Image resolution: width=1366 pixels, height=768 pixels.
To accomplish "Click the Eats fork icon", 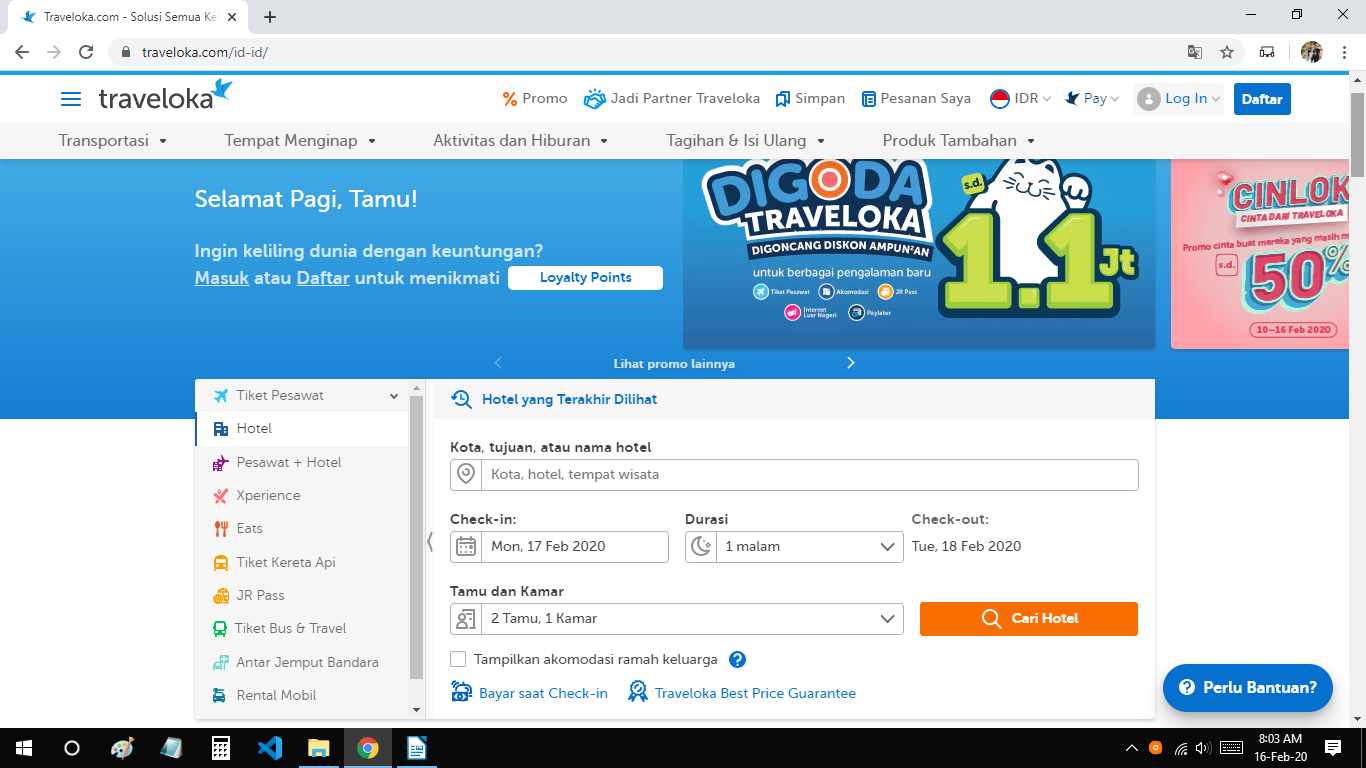I will [x=219, y=528].
